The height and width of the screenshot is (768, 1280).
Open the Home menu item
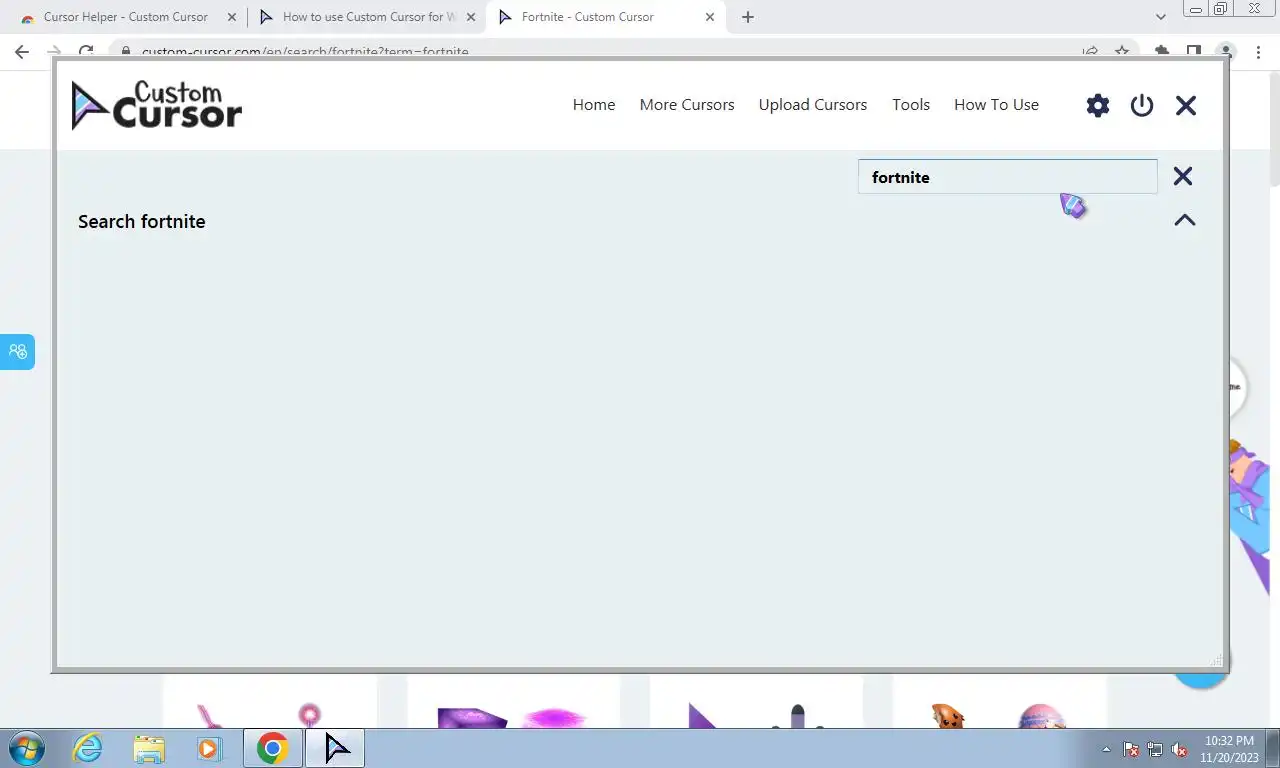coord(594,104)
